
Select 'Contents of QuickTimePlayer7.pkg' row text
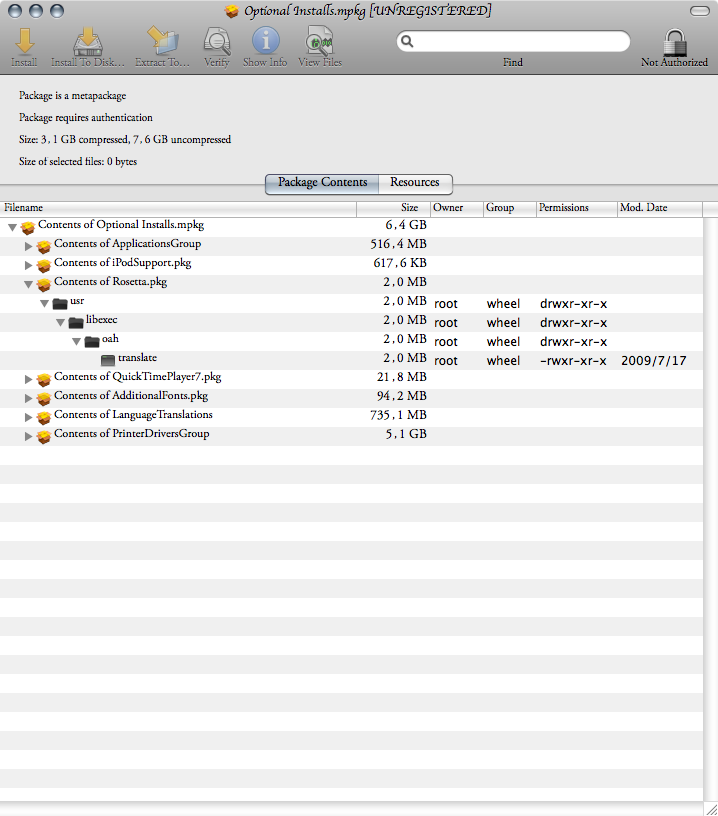pyautogui.click(x=137, y=377)
